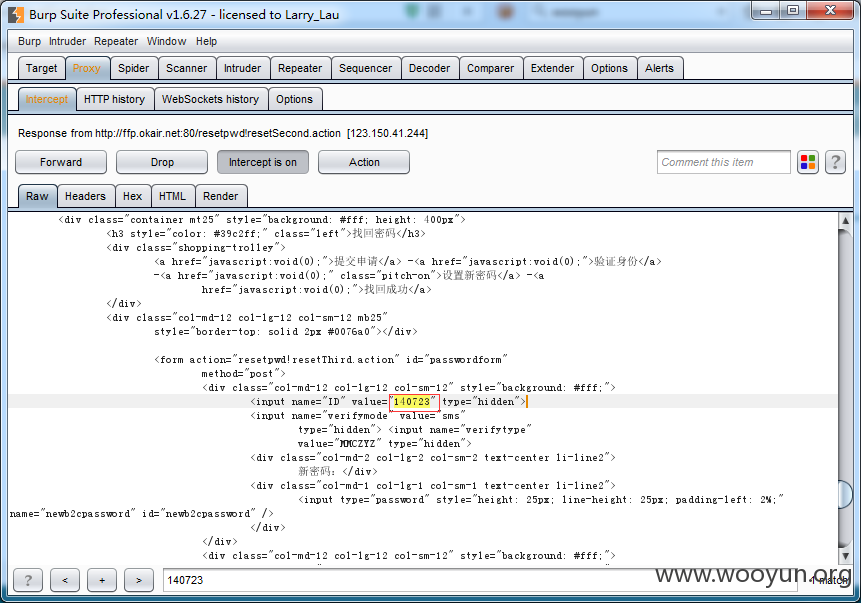Click the '1 match' search result label
Viewport: 861px width, 603px height.
tap(830, 580)
